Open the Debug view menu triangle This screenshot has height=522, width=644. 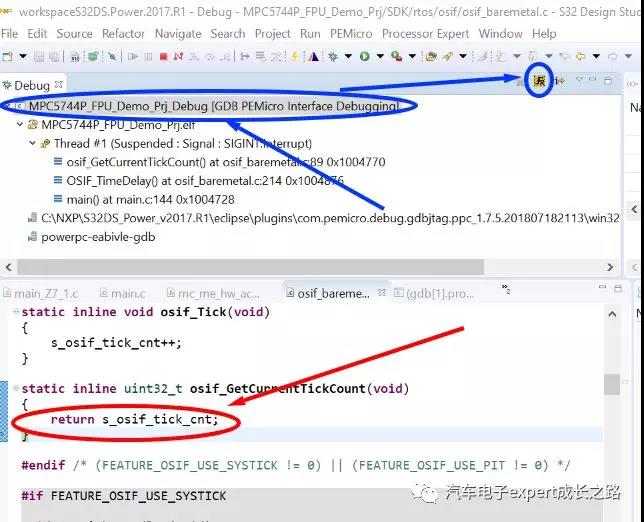tap(578, 80)
